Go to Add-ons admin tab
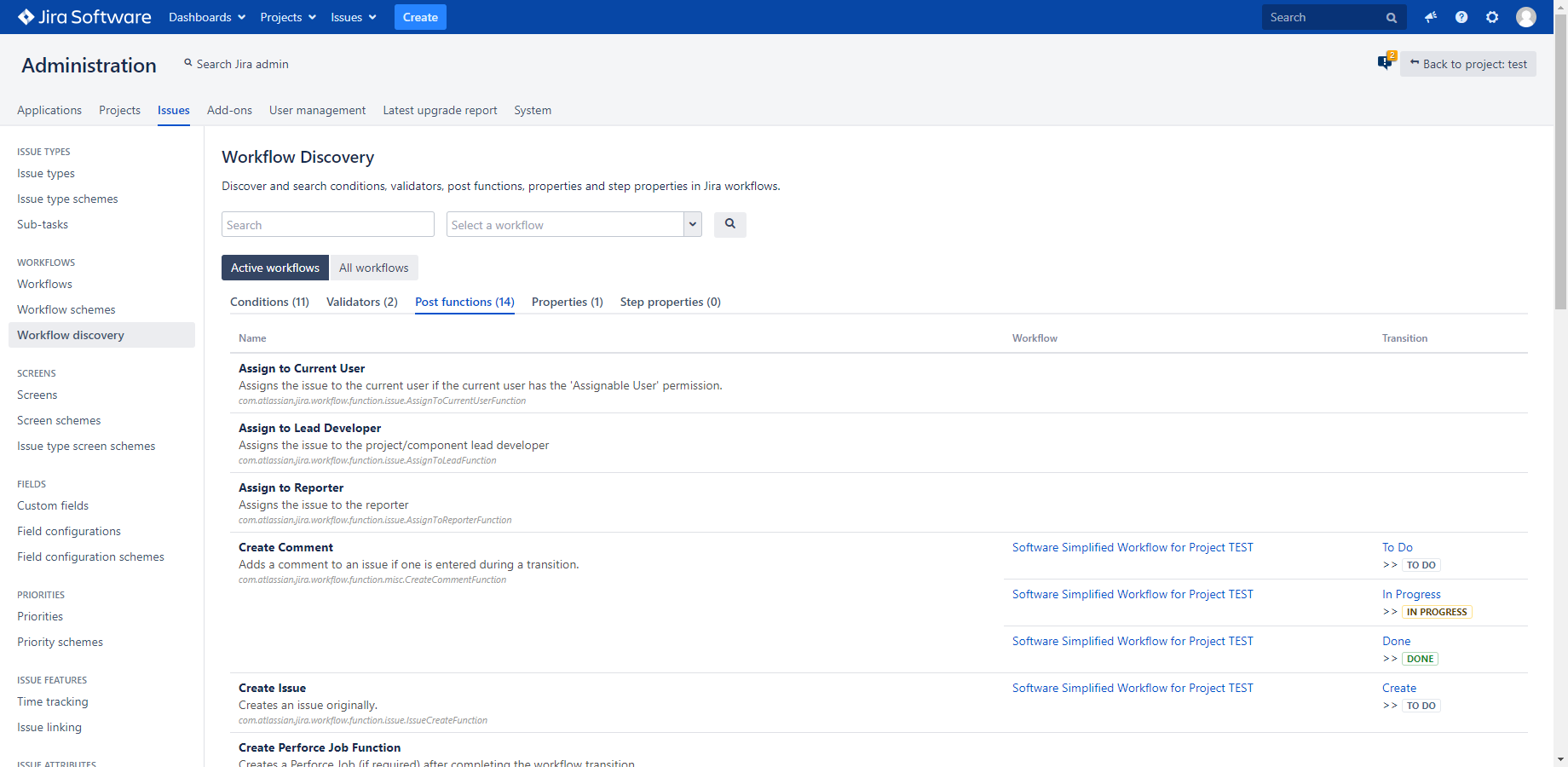This screenshot has height=767, width=1568. (x=229, y=110)
